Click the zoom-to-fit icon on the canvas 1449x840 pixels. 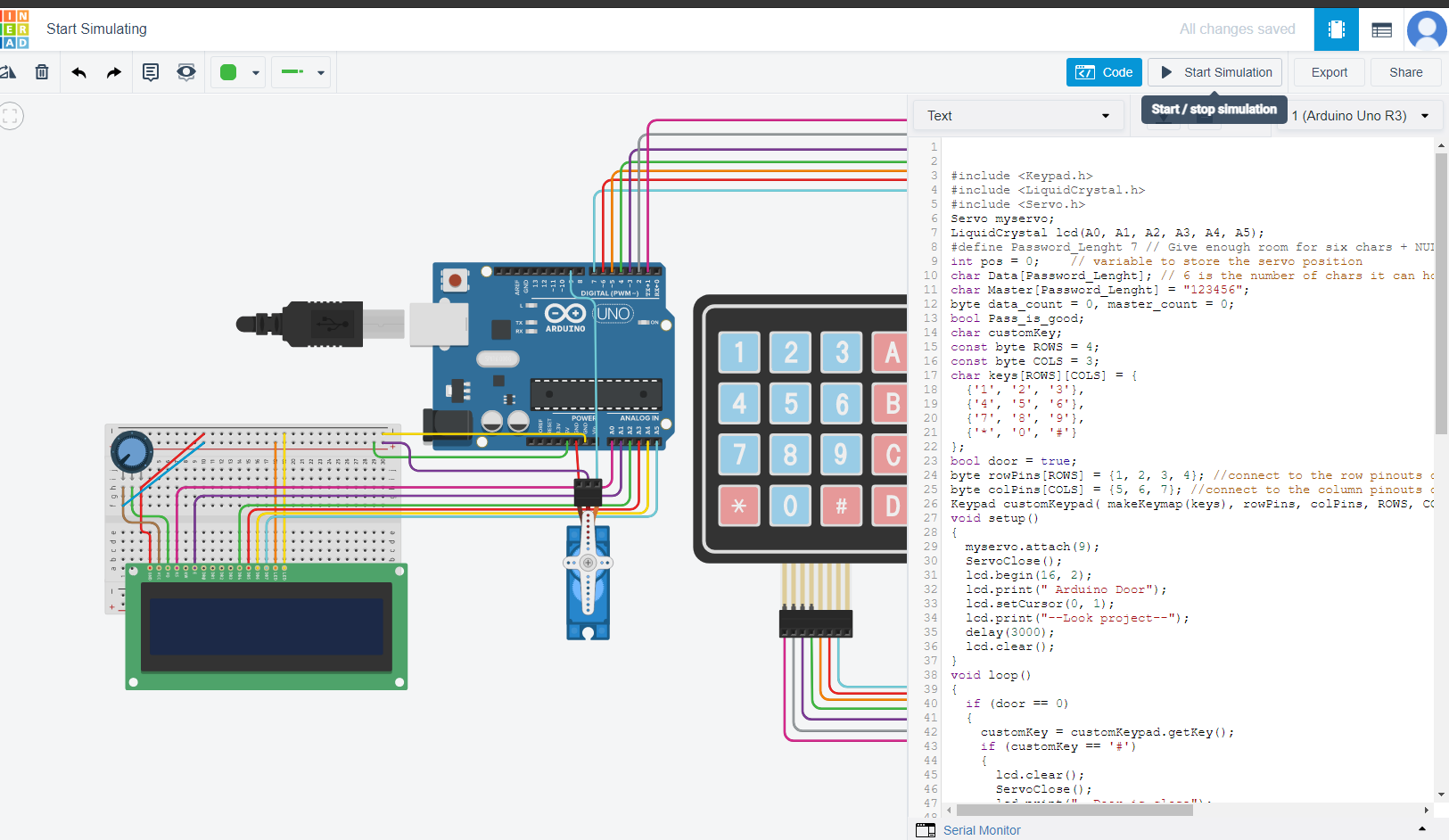coord(11,116)
